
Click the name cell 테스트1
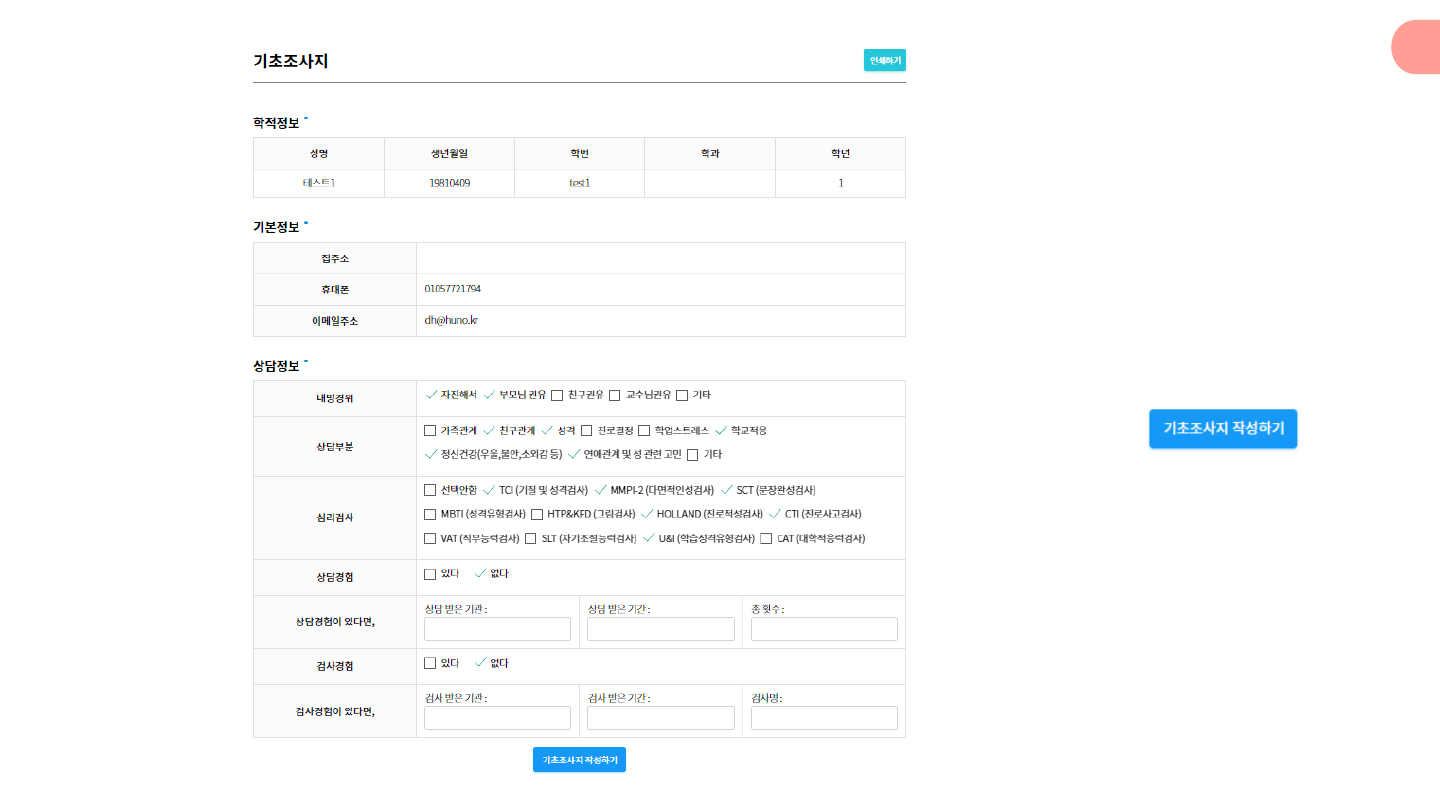pyautogui.click(x=319, y=183)
